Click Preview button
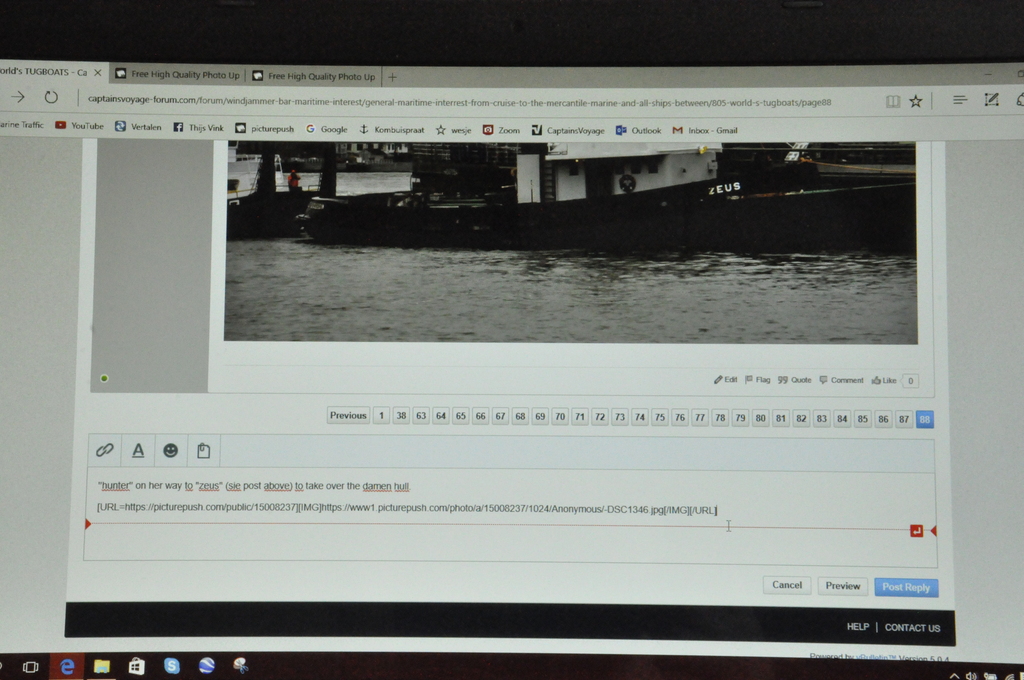1024x680 pixels. tap(842, 586)
